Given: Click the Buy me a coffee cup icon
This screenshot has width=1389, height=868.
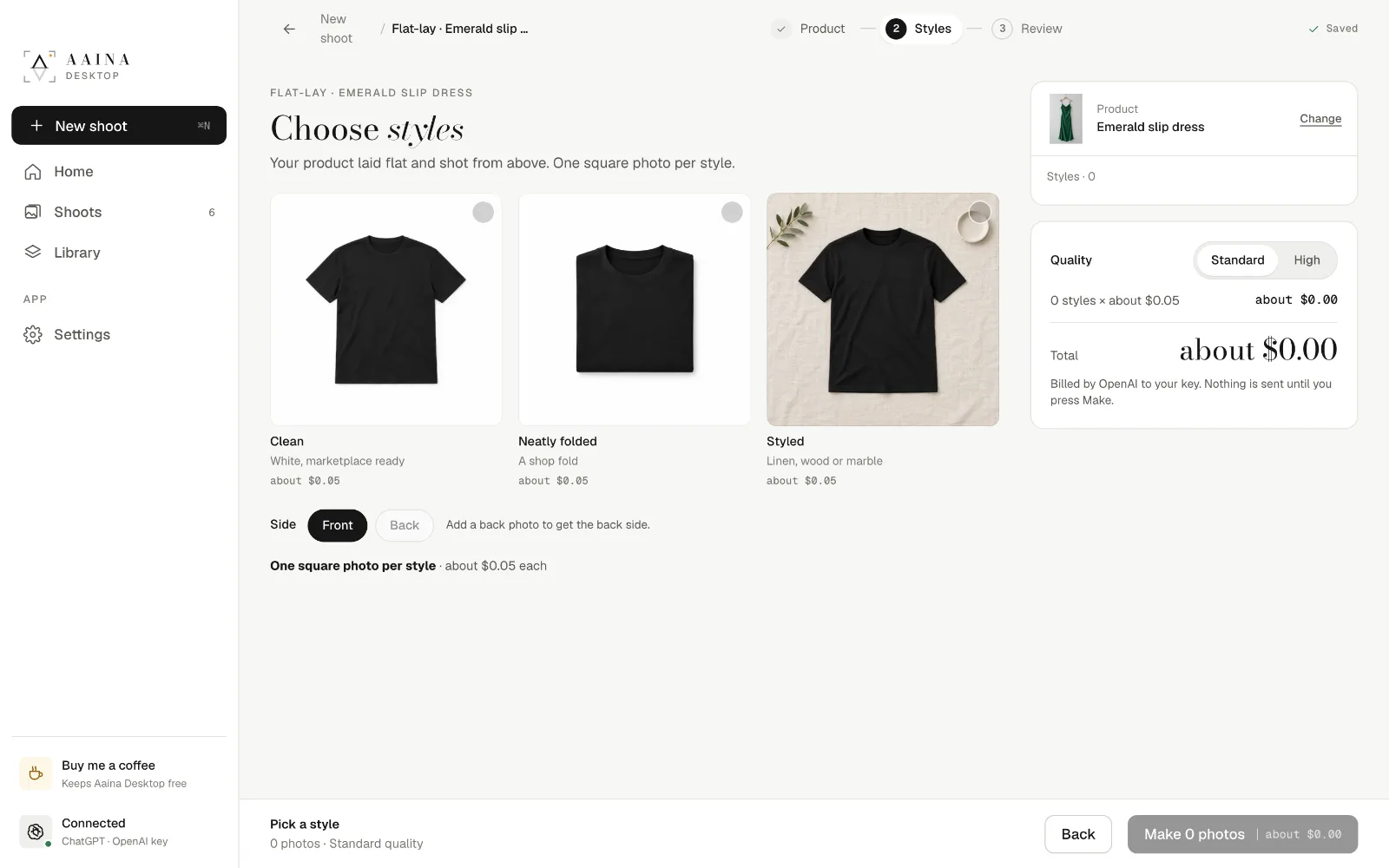Looking at the screenshot, I should [x=36, y=773].
